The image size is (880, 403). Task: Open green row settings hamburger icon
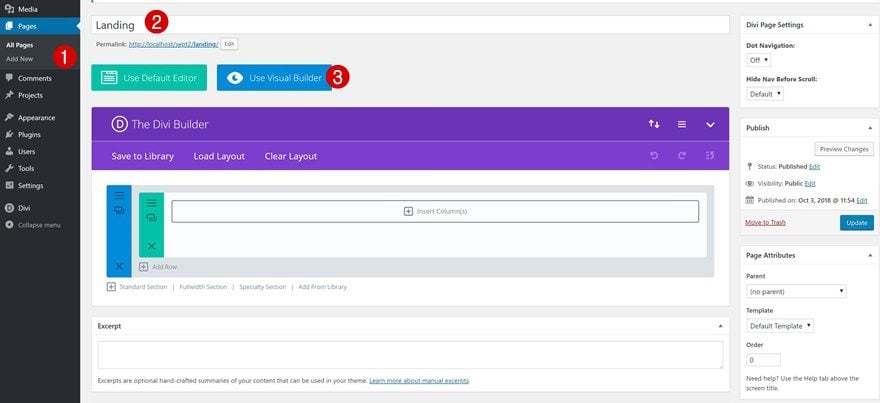[152, 203]
